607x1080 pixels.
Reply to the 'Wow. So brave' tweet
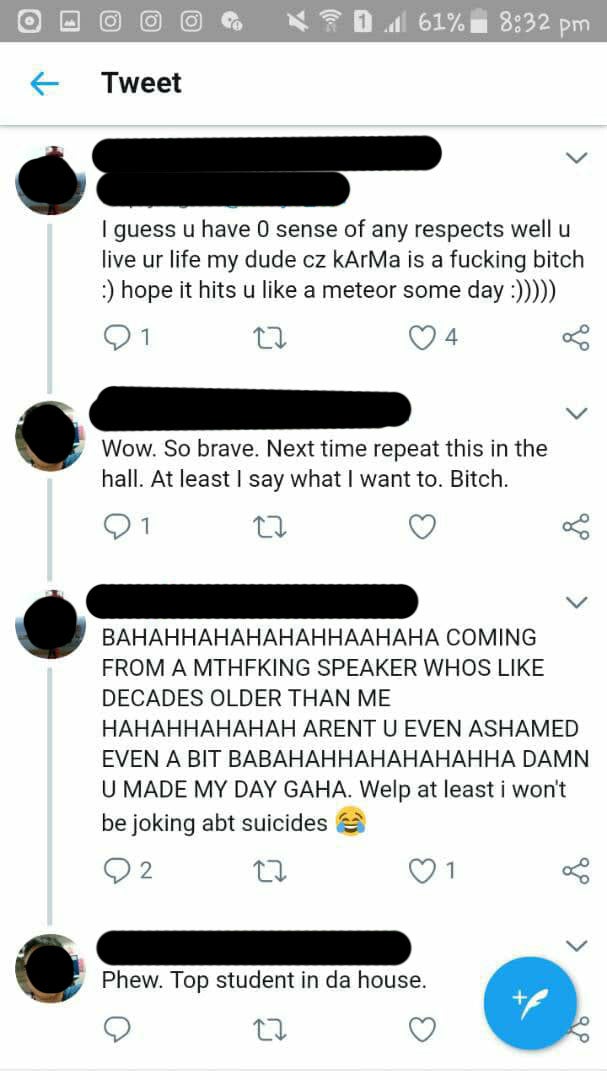coord(118,527)
